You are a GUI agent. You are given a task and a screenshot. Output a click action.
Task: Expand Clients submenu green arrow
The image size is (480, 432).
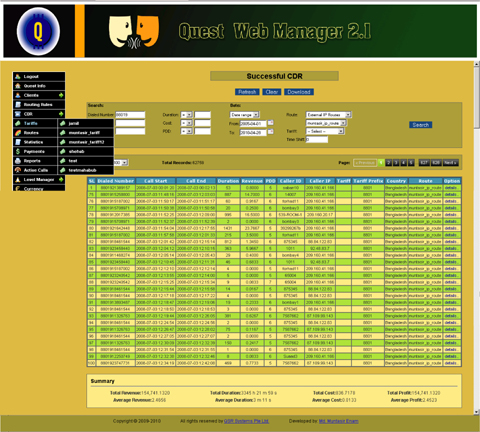point(61,95)
